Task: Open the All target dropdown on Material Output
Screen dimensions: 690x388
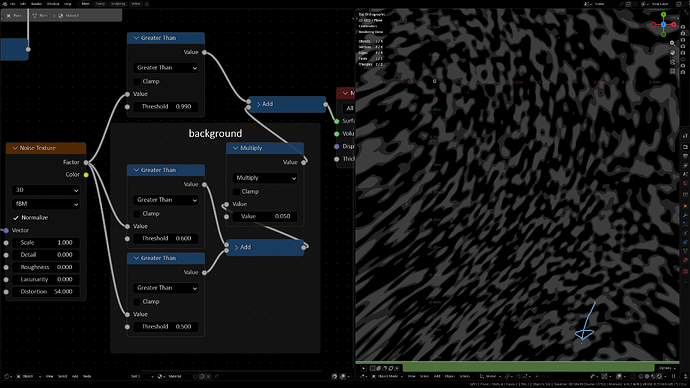Action: [349, 108]
